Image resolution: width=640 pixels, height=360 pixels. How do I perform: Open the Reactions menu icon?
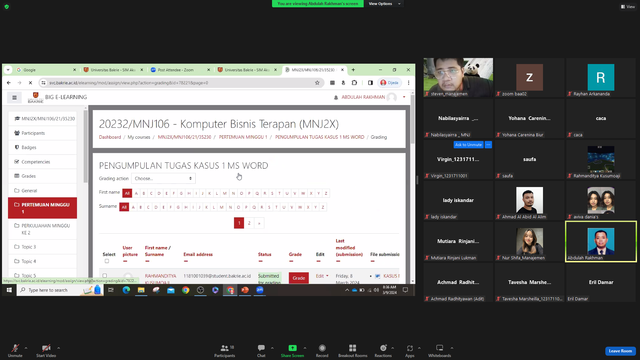point(383,348)
